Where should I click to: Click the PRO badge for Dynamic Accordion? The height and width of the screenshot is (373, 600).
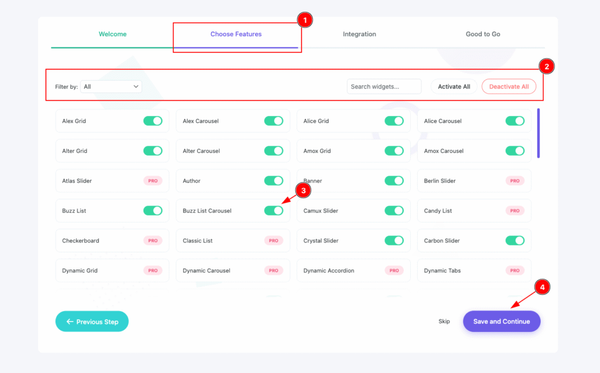click(394, 270)
